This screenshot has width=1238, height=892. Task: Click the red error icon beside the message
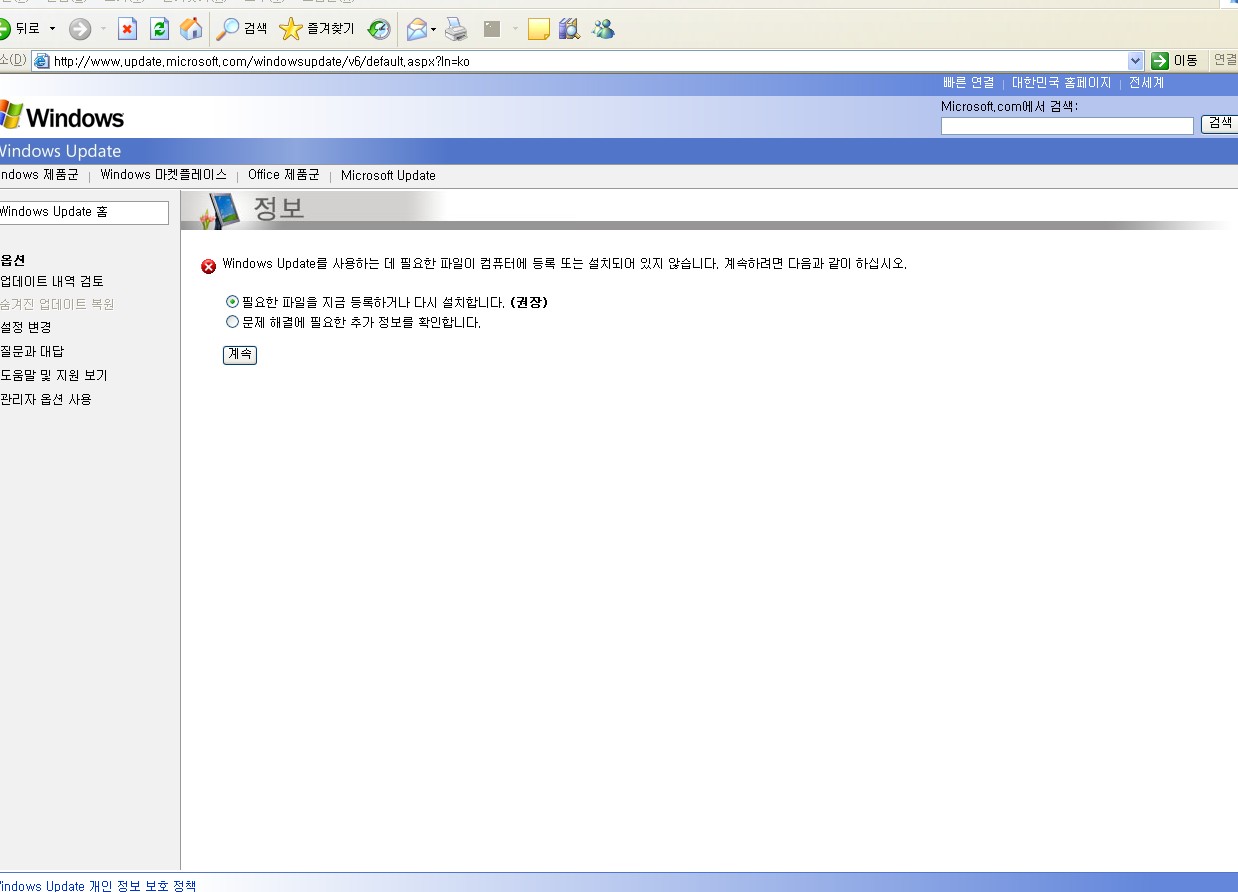coord(208,266)
